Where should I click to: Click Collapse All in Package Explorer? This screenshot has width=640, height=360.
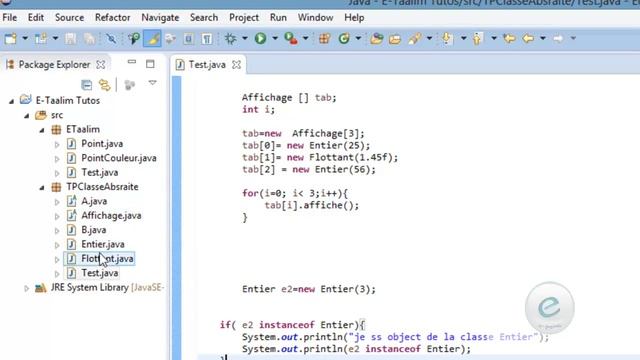87,84
